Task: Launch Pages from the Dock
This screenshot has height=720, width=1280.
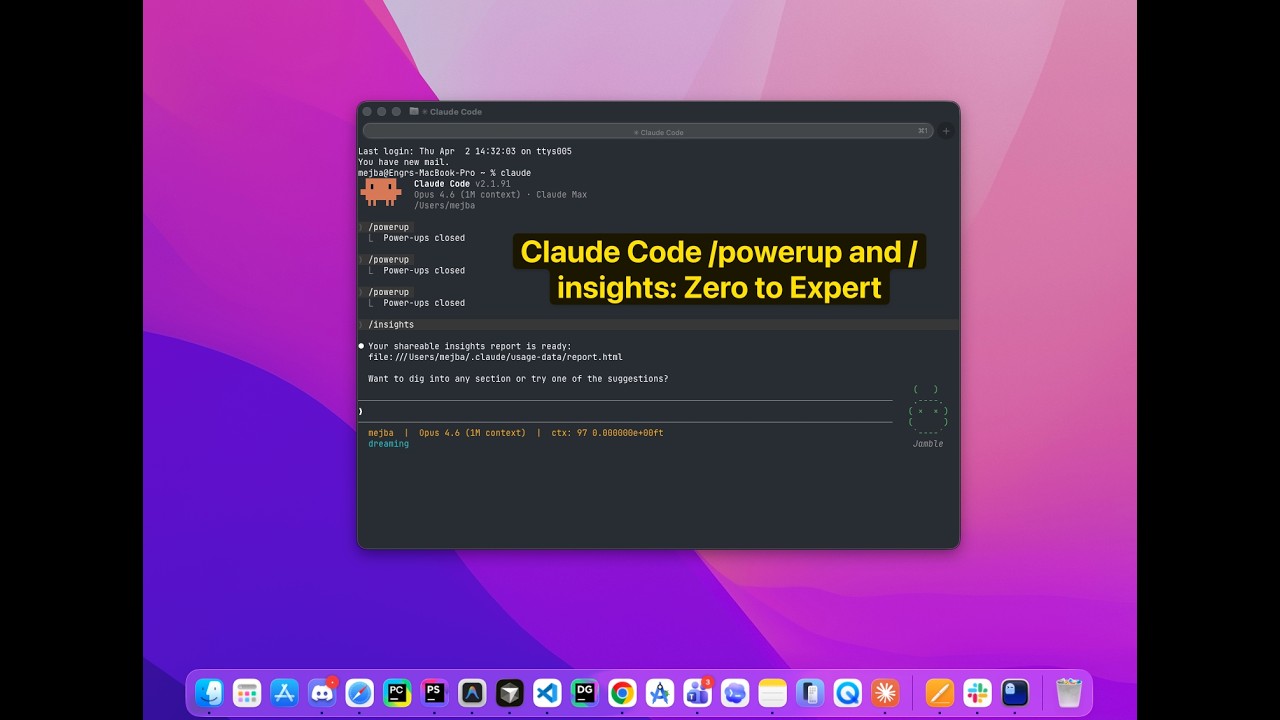Action: (940, 692)
